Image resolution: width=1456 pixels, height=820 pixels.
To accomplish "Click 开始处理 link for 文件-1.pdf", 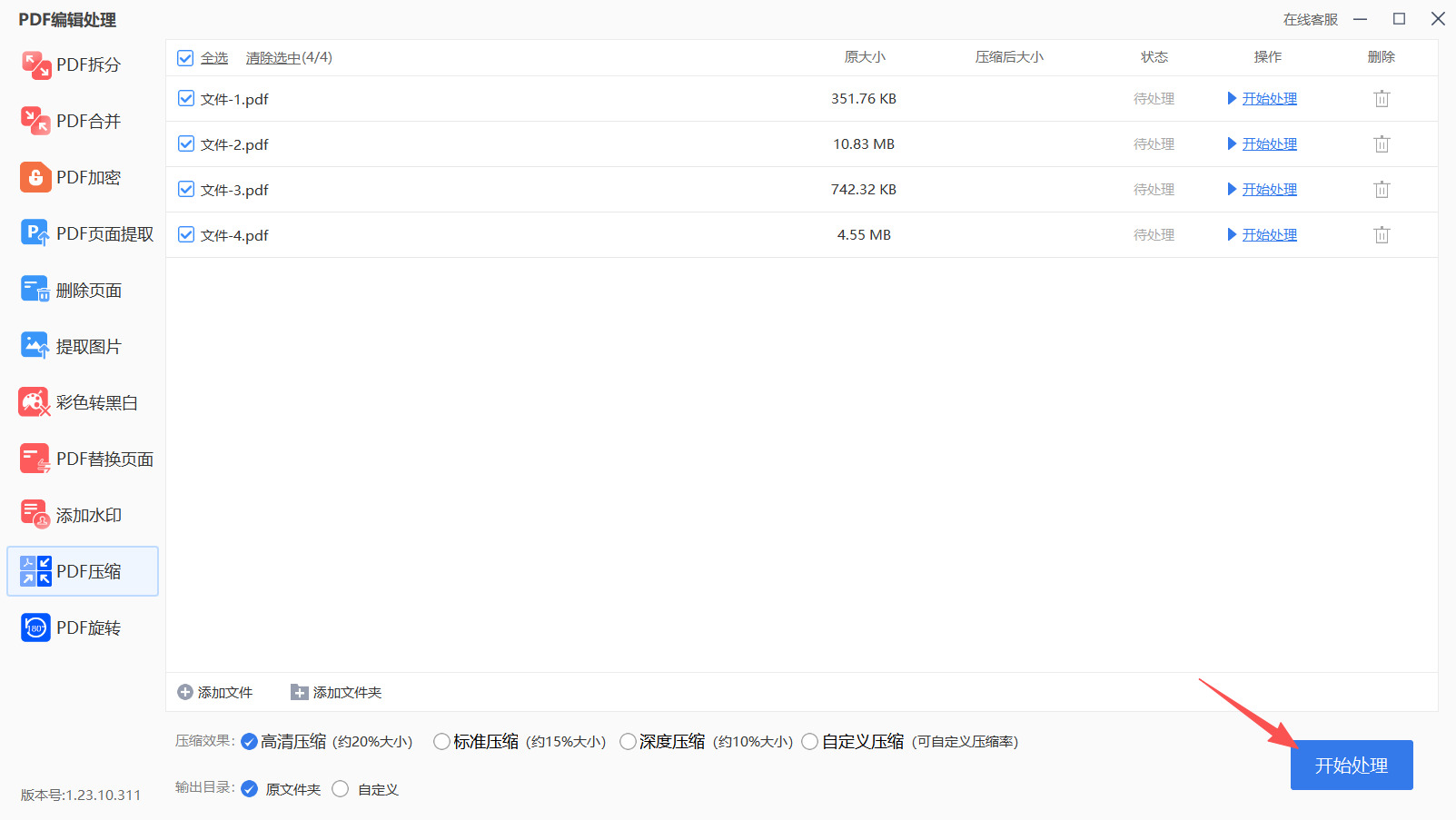I will [x=1270, y=99].
